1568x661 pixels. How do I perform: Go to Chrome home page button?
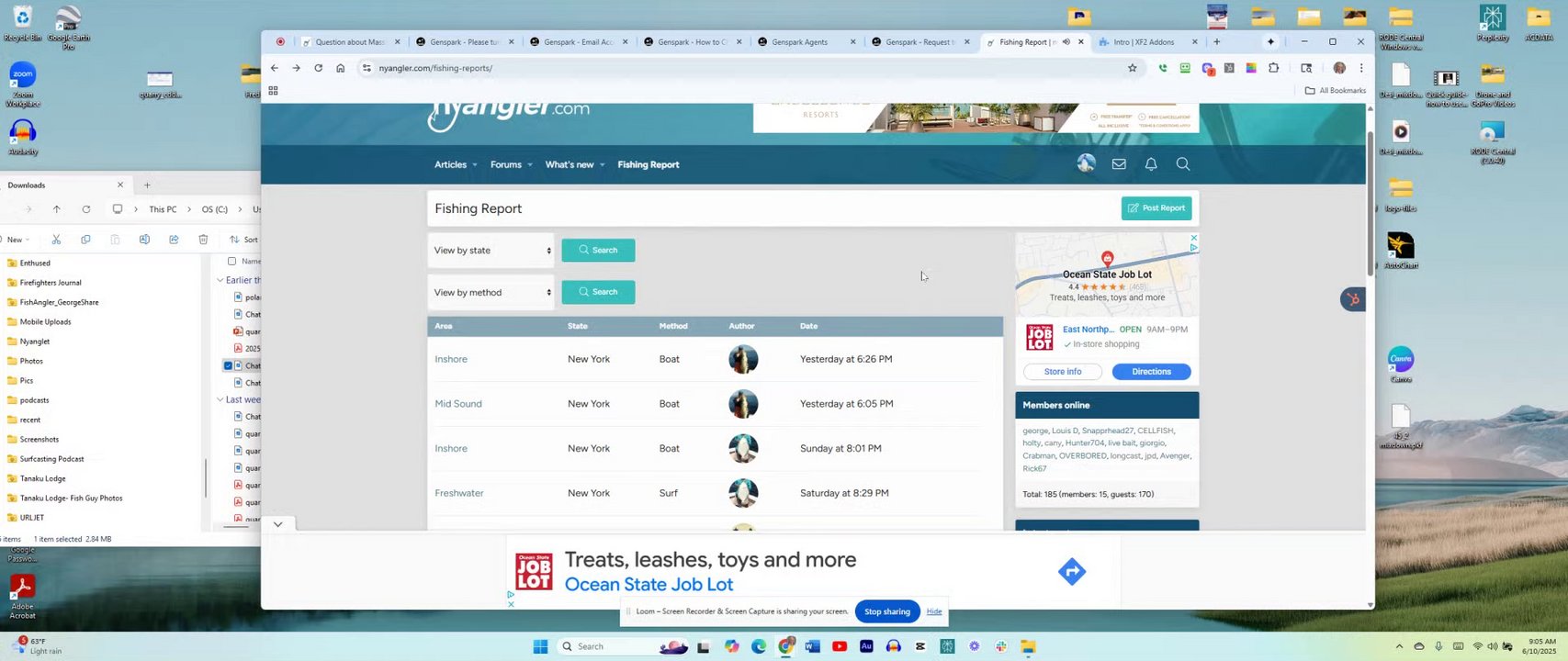point(341,68)
